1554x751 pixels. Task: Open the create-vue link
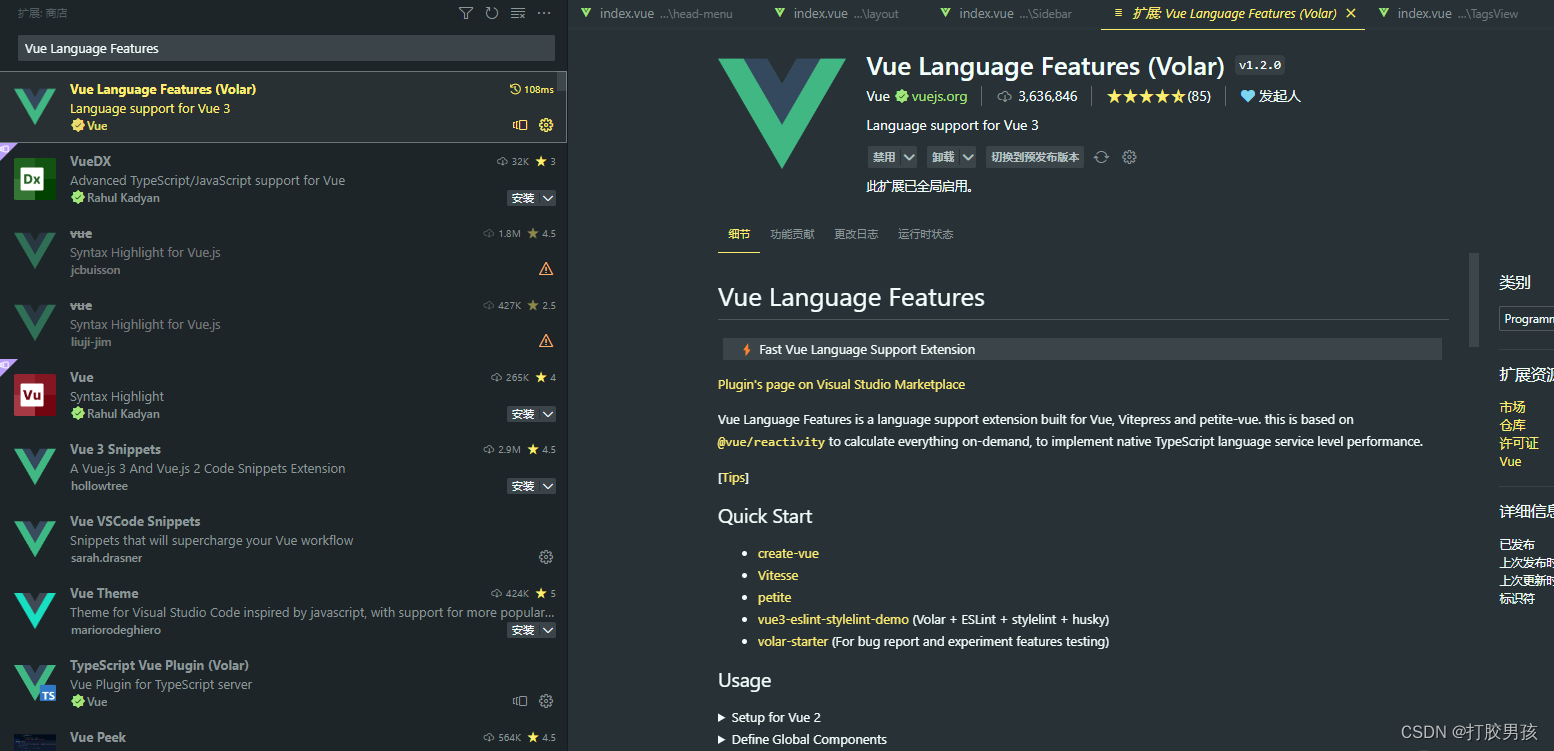click(788, 553)
